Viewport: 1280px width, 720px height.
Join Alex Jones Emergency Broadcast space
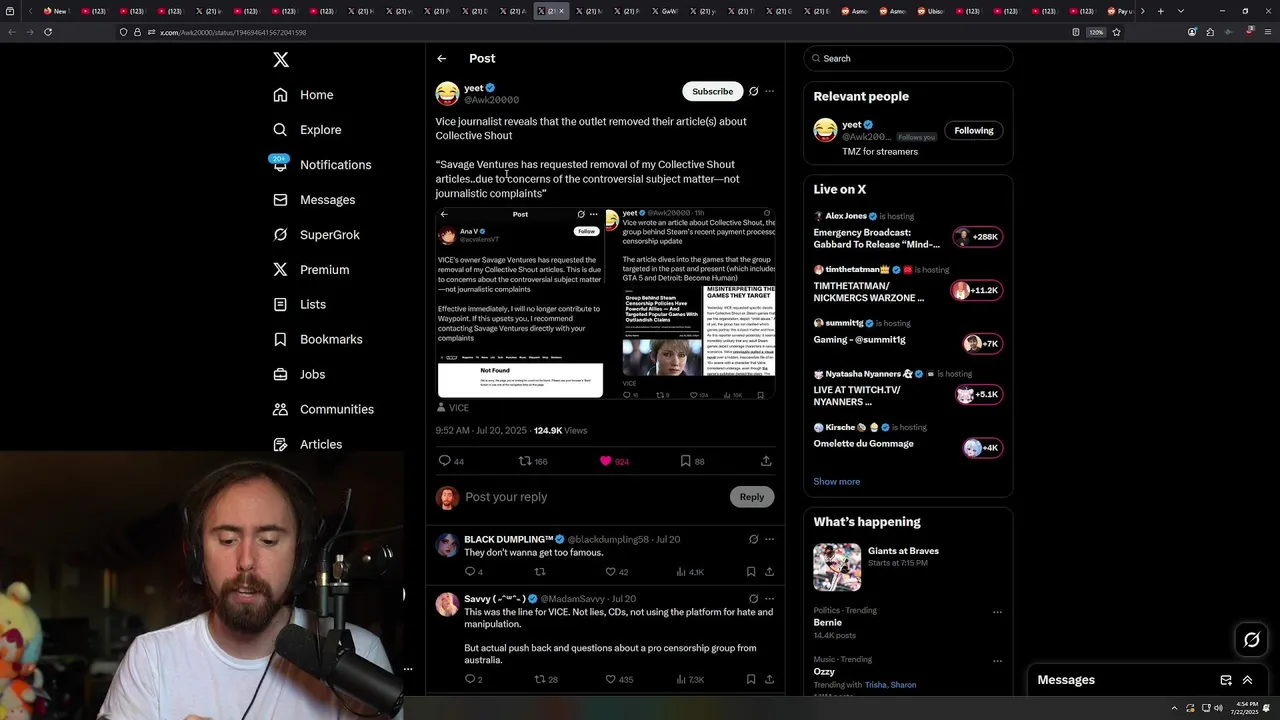pos(907,232)
